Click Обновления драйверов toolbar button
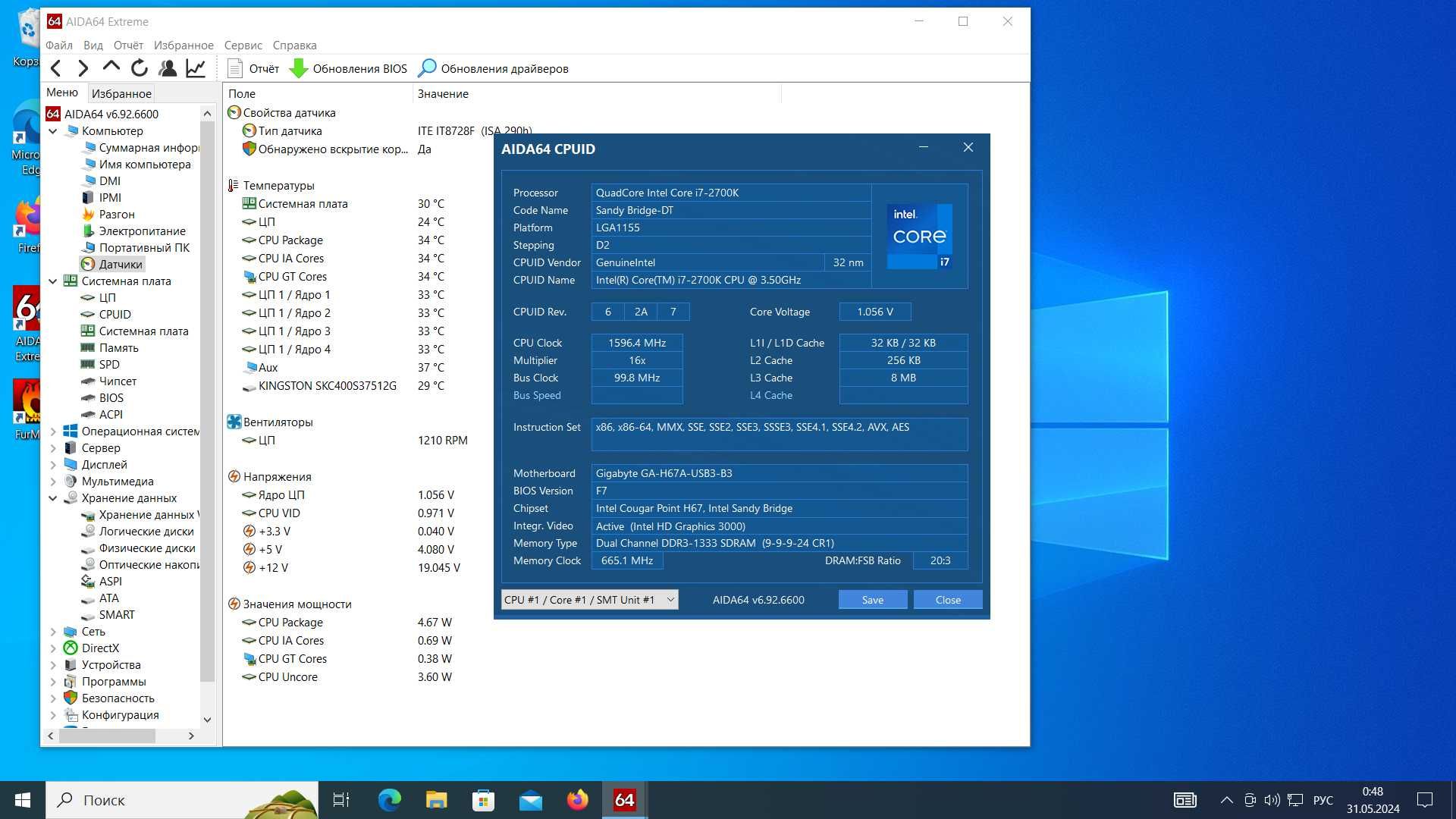 [493, 68]
